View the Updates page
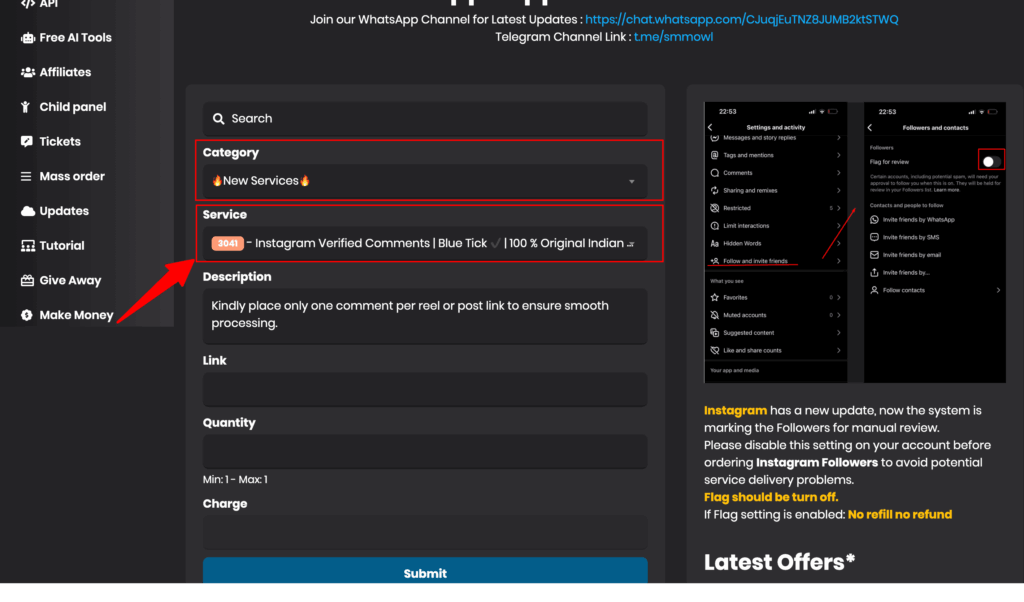The width and height of the screenshot is (1024, 602). pos(64,211)
